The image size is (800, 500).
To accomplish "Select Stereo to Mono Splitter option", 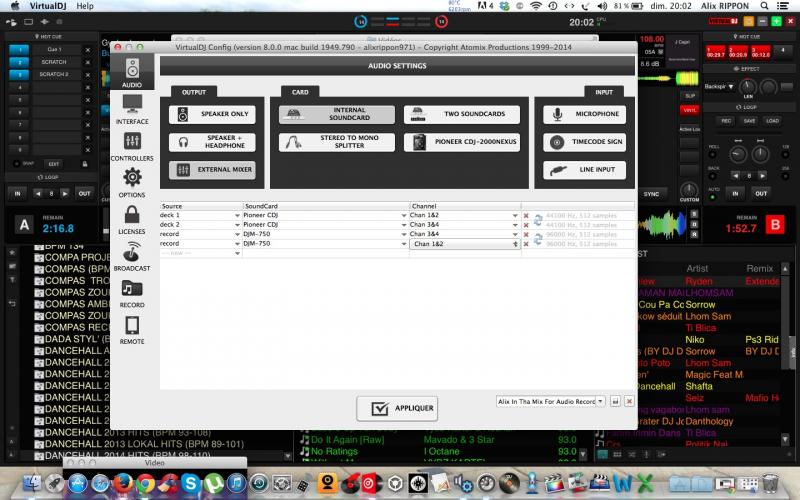I will click(x=337, y=142).
